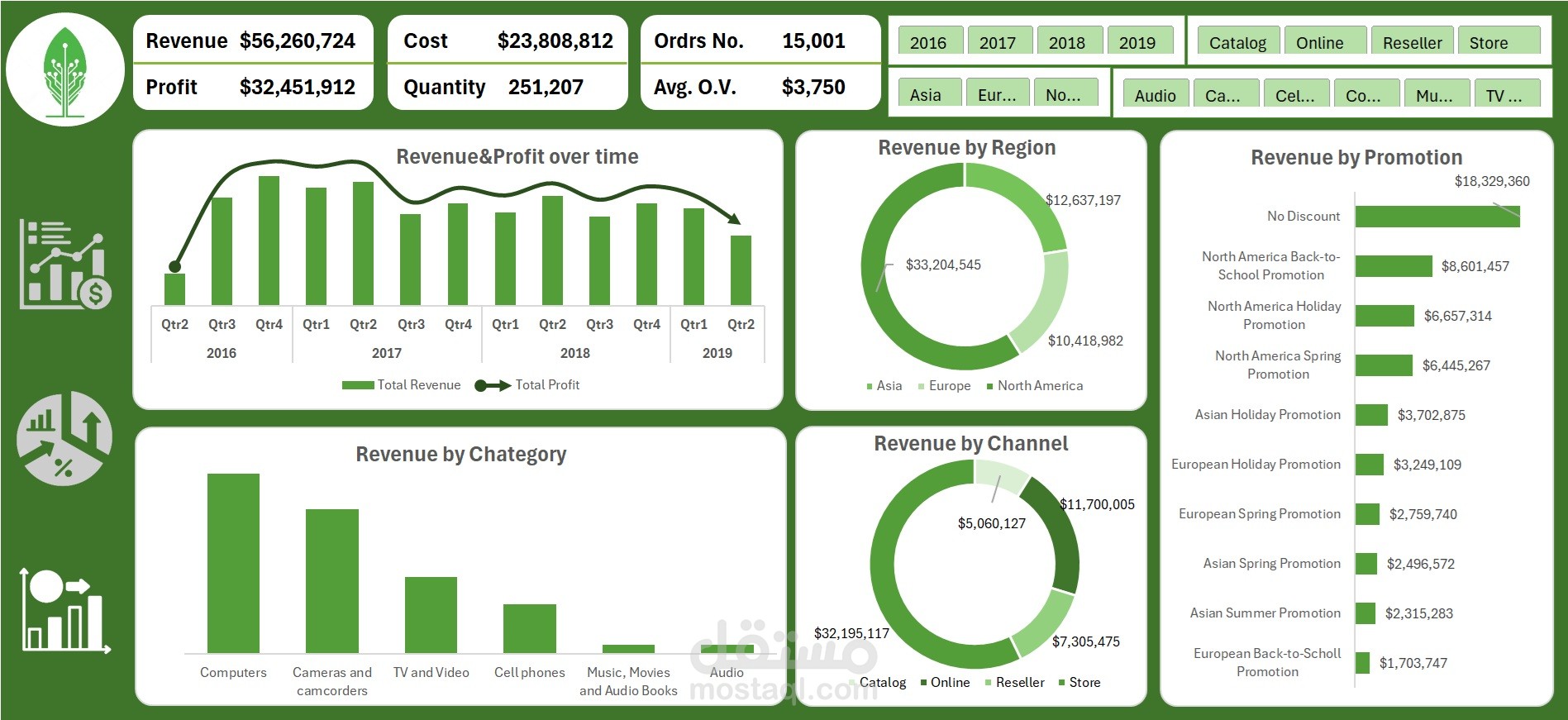1568x720 pixels.
Task: Click the 2019 Qtr2 revenue bar
Action: pyautogui.click(x=741, y=270)
